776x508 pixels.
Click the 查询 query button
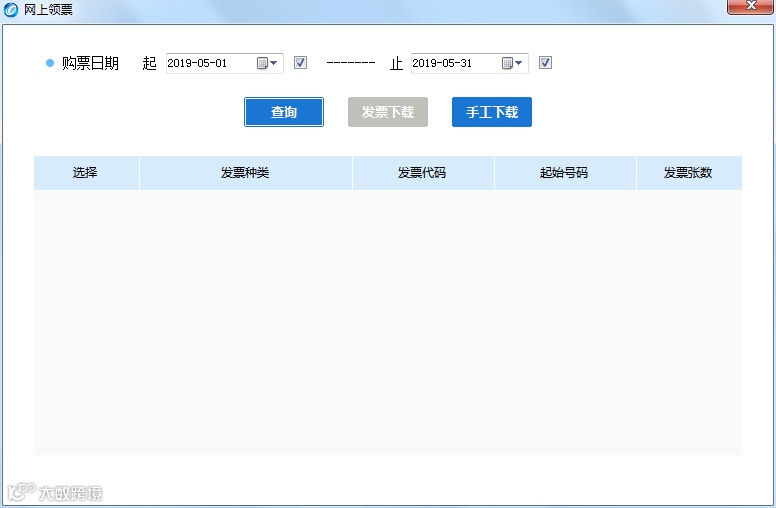pyautogui.click(x=284, y=112)
